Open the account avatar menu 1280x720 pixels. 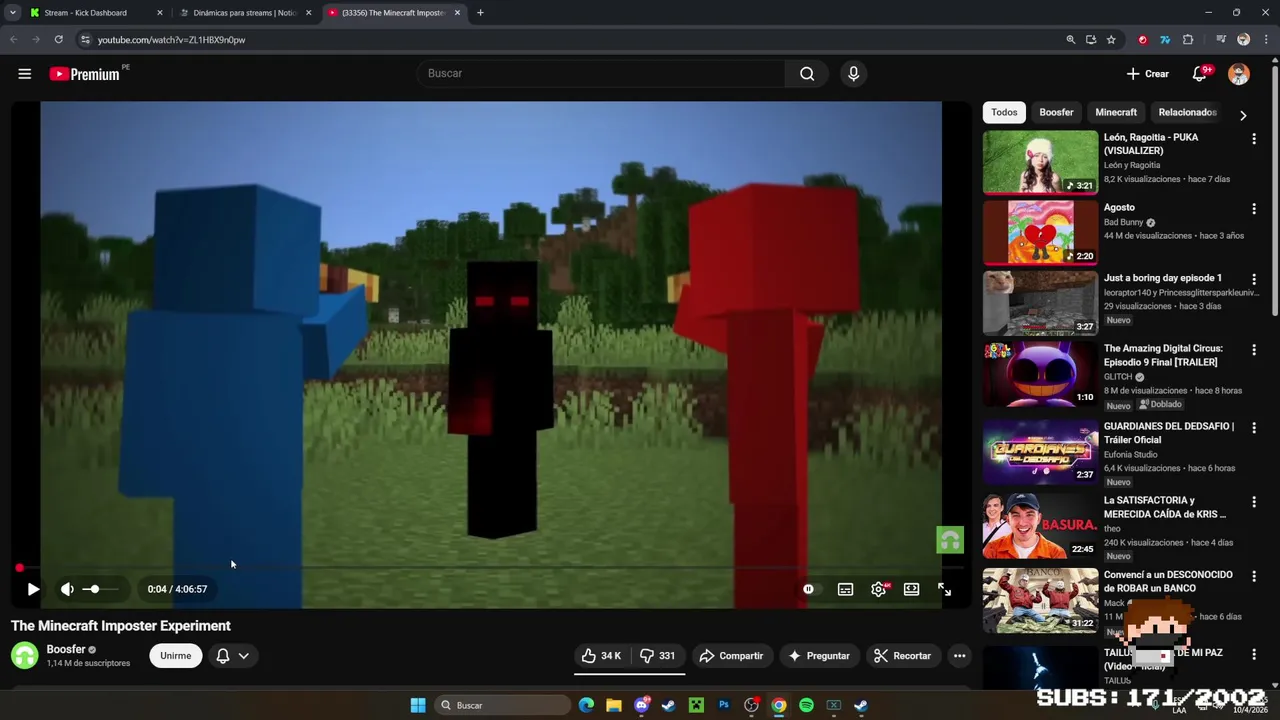[x=1239, y=74]
